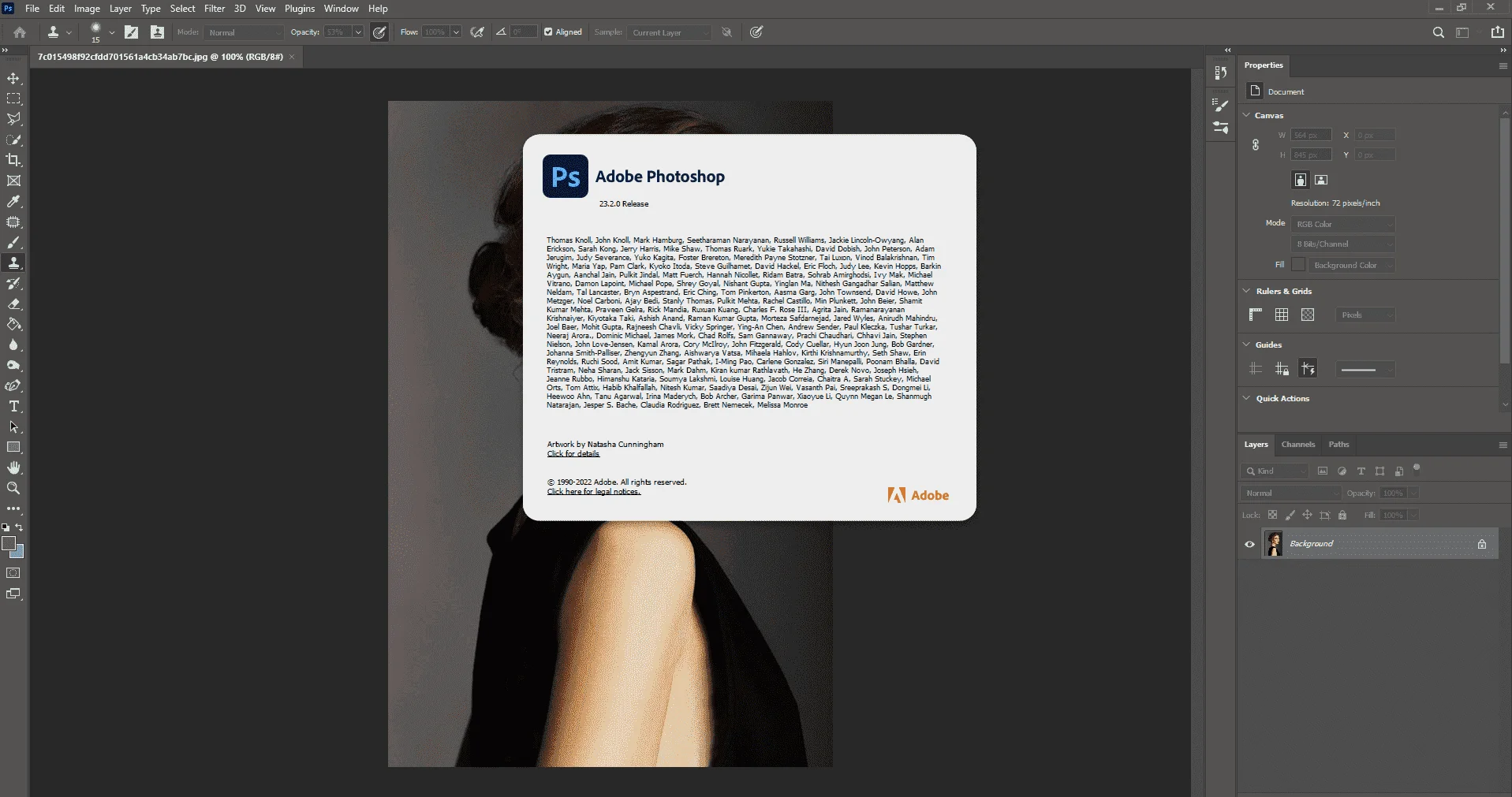
Task: Open the Image menu
Action: pos(87,9)
